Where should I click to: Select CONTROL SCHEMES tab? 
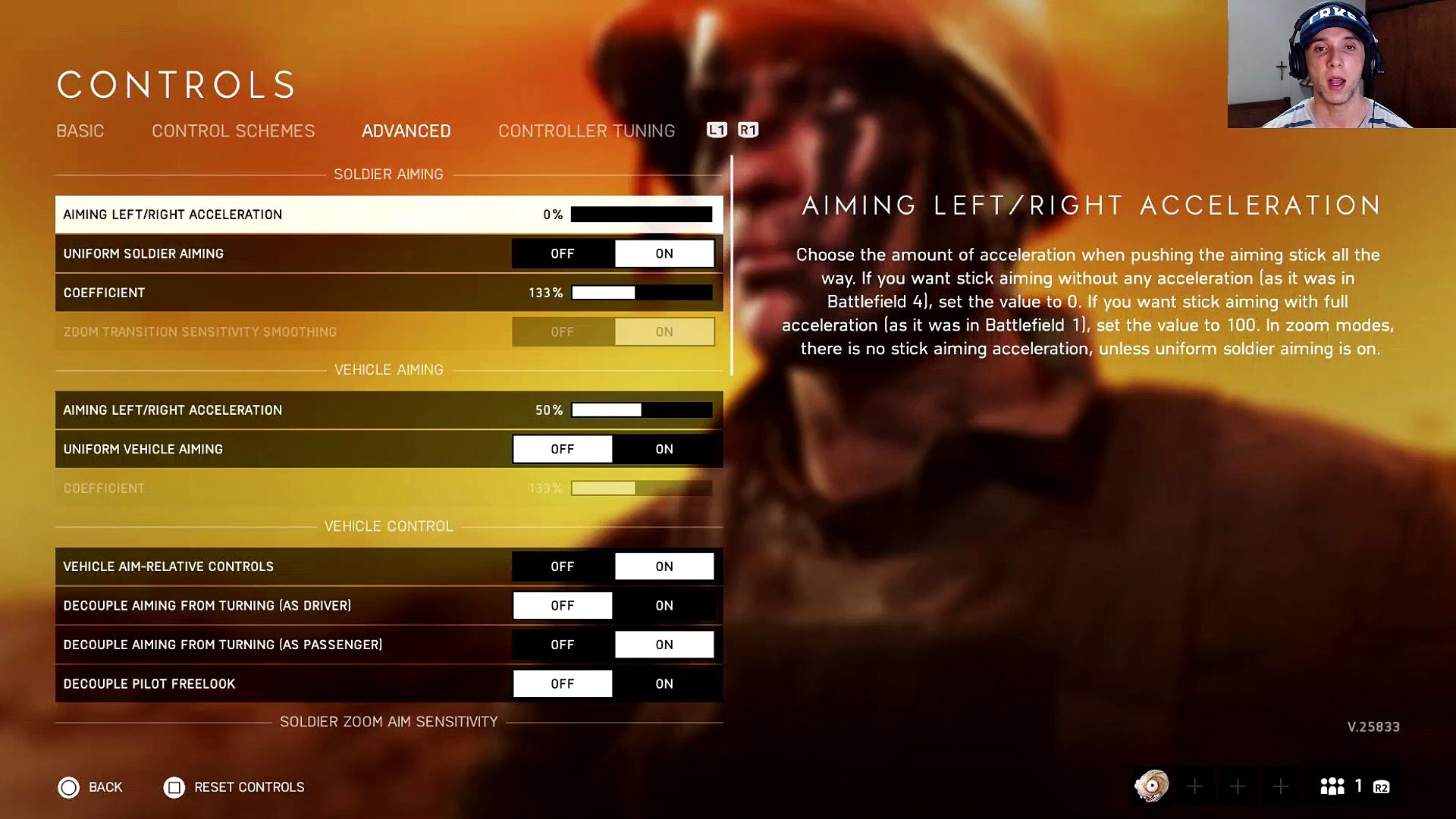coord(233,130)
